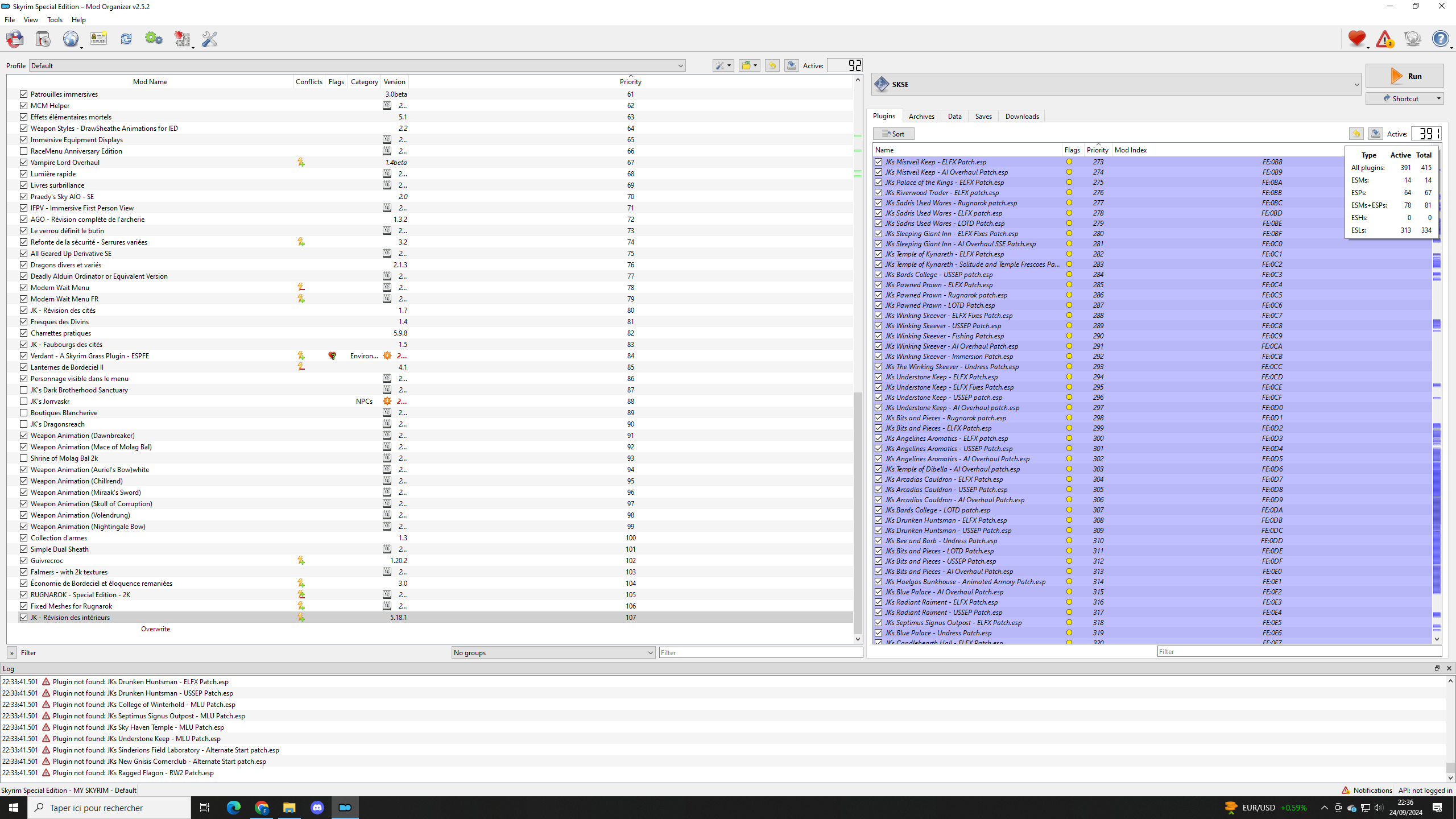The width and height of the screenshot is (1456, 819).
Task: Uncheck JKs Mistveil Keep - ELFX Patch.esp plugin
Action: 879,162
